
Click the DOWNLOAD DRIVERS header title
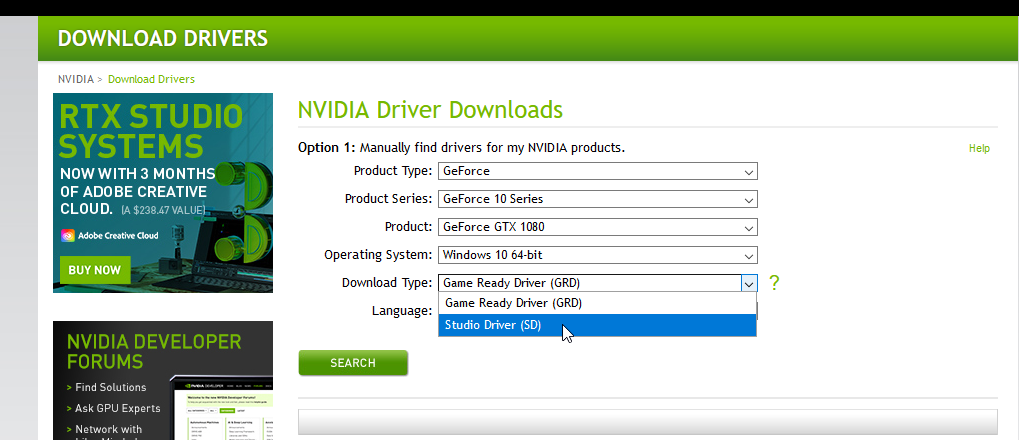click(163, 39)
